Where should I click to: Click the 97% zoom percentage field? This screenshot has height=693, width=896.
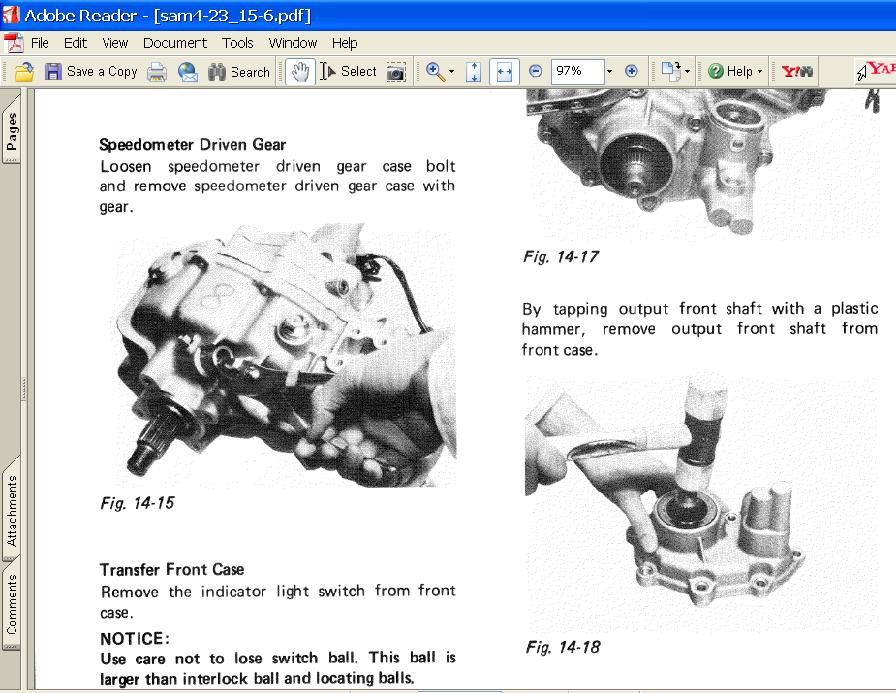point(575,72)
